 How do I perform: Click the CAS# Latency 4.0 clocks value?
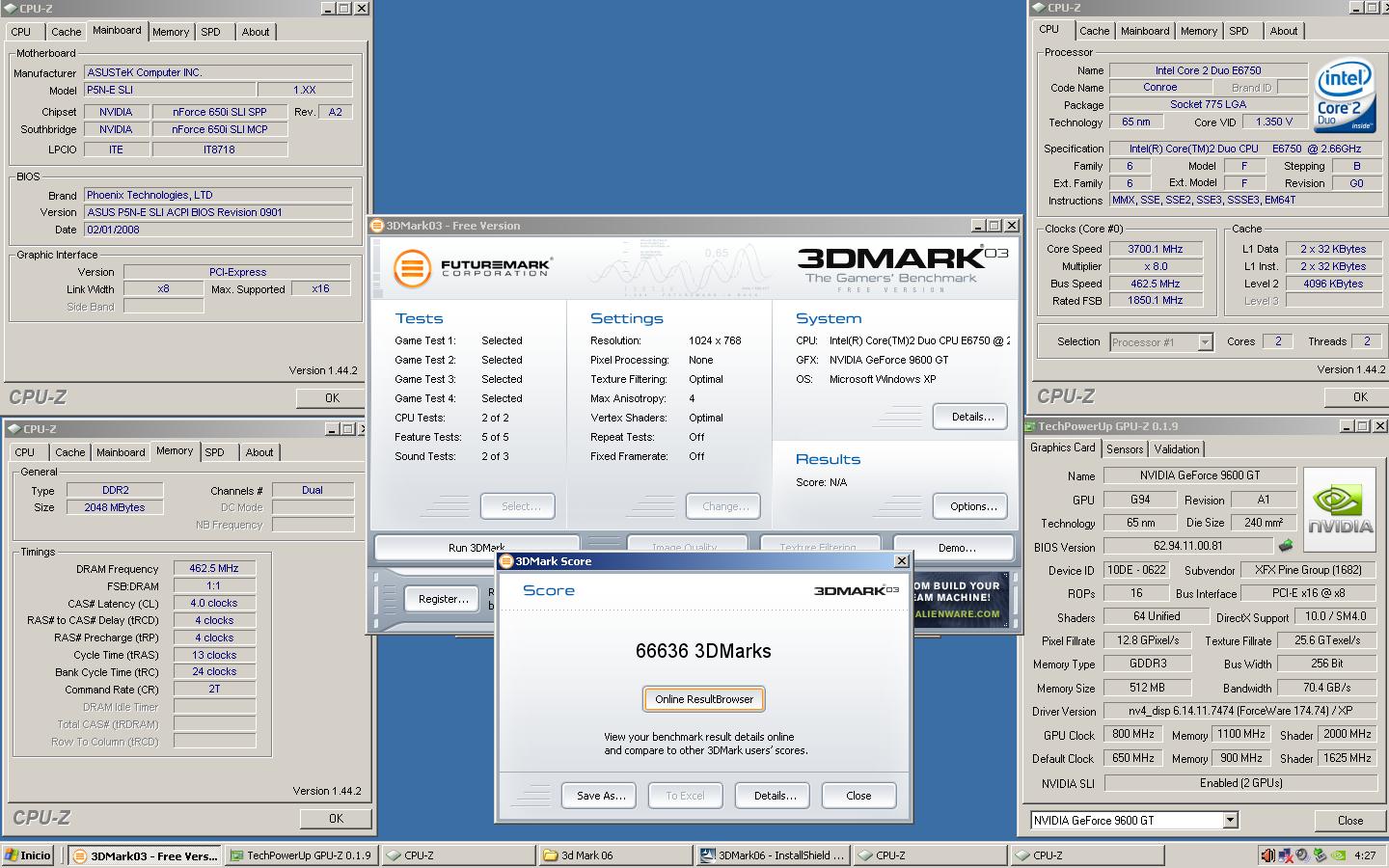214,604
